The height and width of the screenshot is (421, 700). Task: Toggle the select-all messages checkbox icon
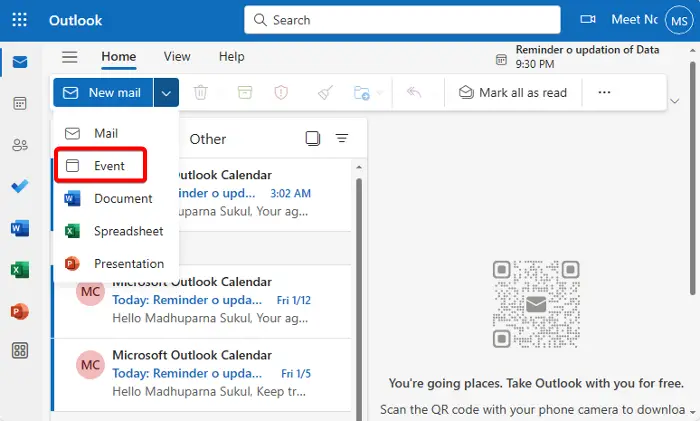[x=313, y=139]
